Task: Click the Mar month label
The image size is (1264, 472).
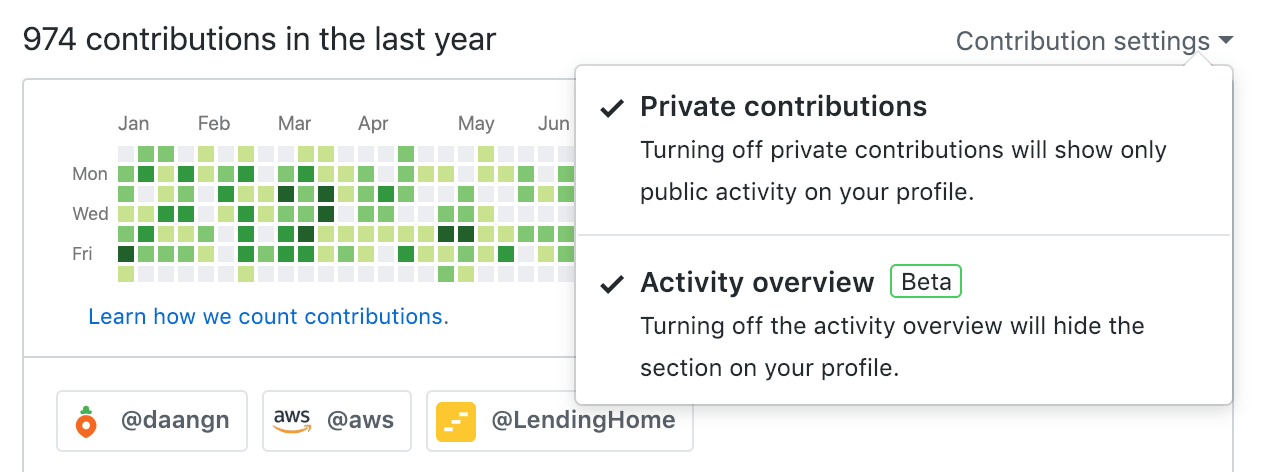Action: point(294,124)
